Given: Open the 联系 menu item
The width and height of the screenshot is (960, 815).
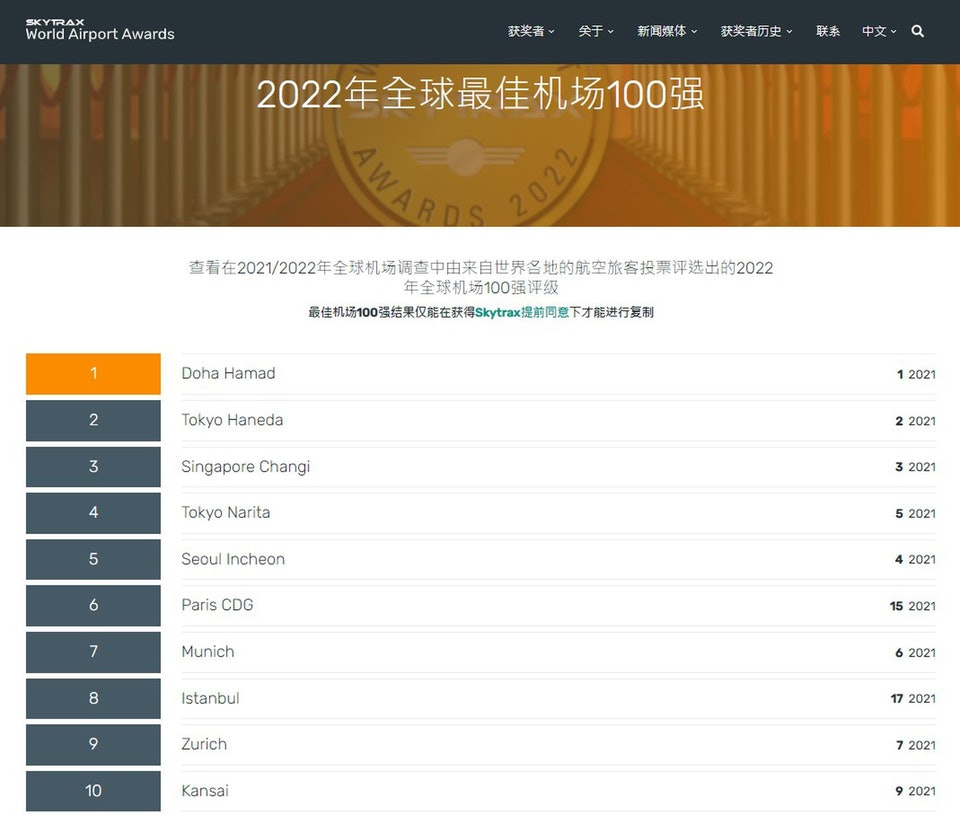Looking at the screenshot, I should tap(828, 31).
